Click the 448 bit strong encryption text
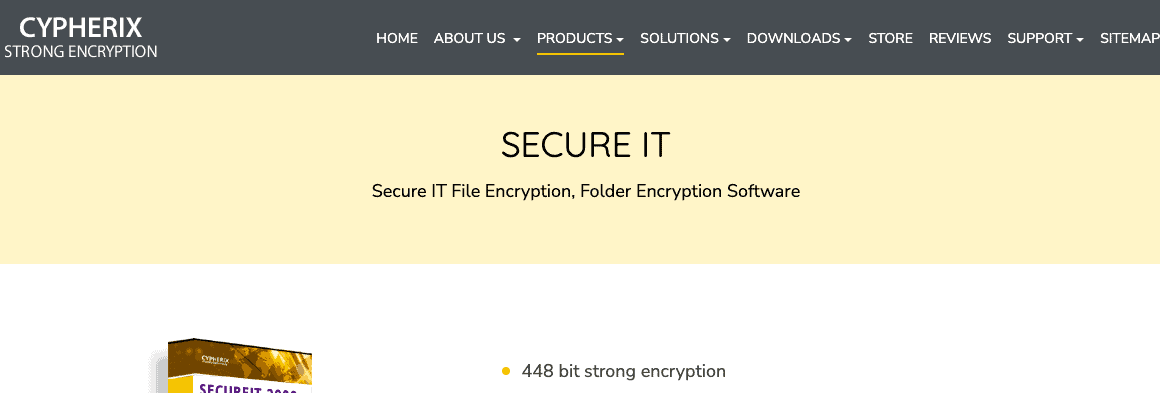 (624, 372)
